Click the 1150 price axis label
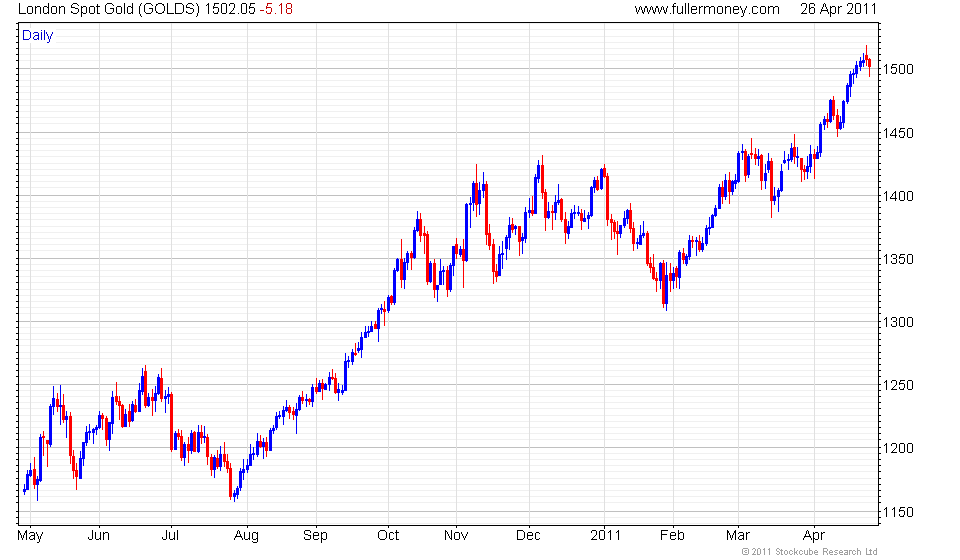 pyautogui.click(x=898, y=512)
